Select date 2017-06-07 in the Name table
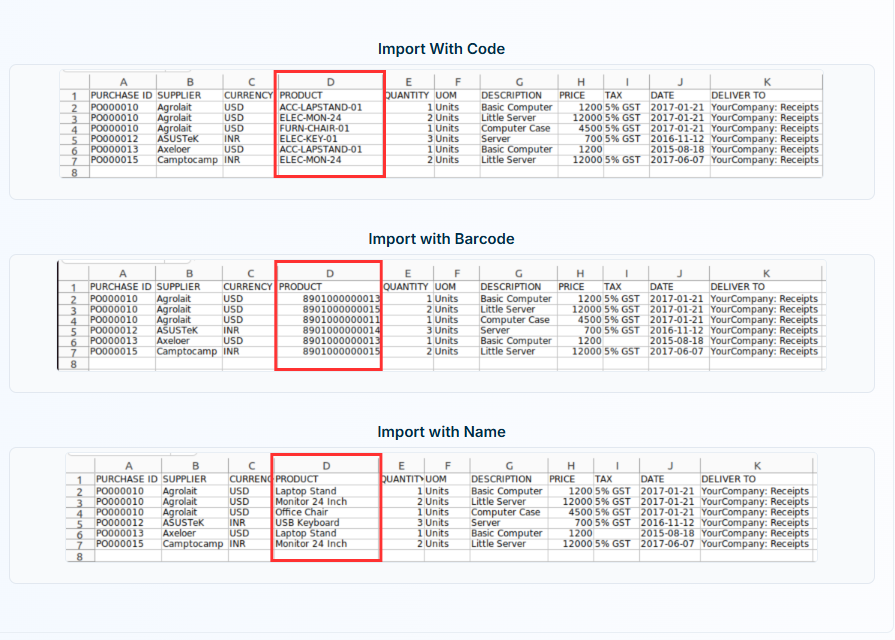The height and width of the screenshot is (640, 895). click(x=667, y=544)
